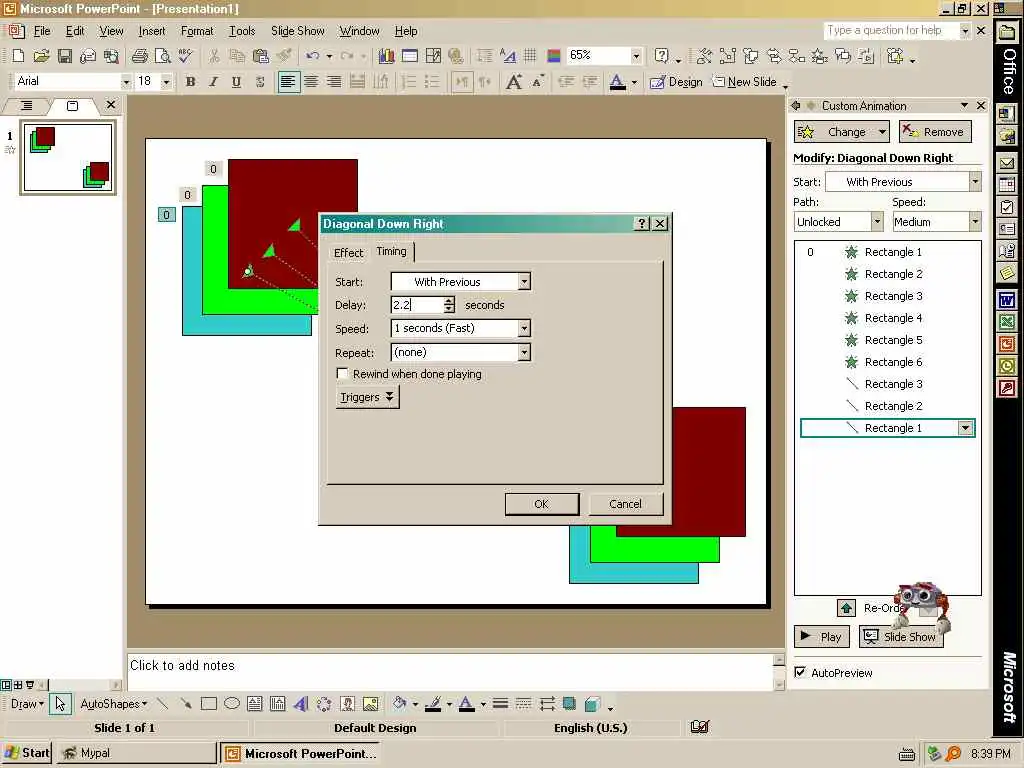1024x768 pixels.
Task: Click the Windows Start button
Action: [27, 753]
